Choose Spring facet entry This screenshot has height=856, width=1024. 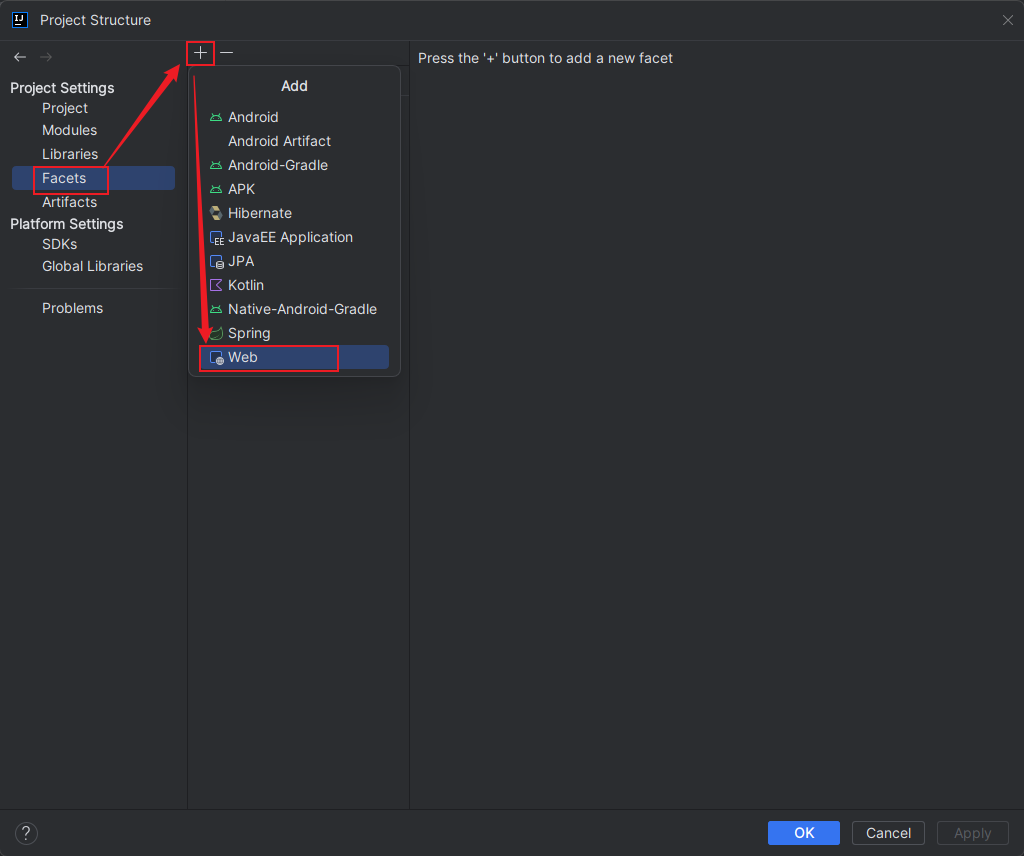[294, 333]
